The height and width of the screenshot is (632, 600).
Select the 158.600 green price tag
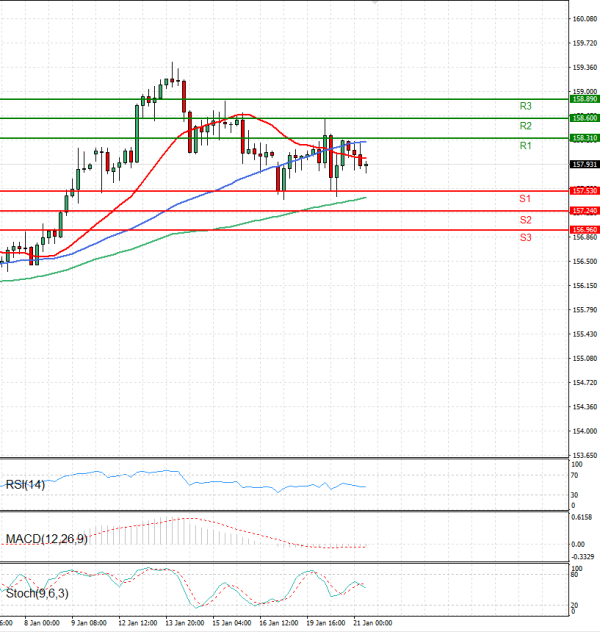tap(583, 118)
